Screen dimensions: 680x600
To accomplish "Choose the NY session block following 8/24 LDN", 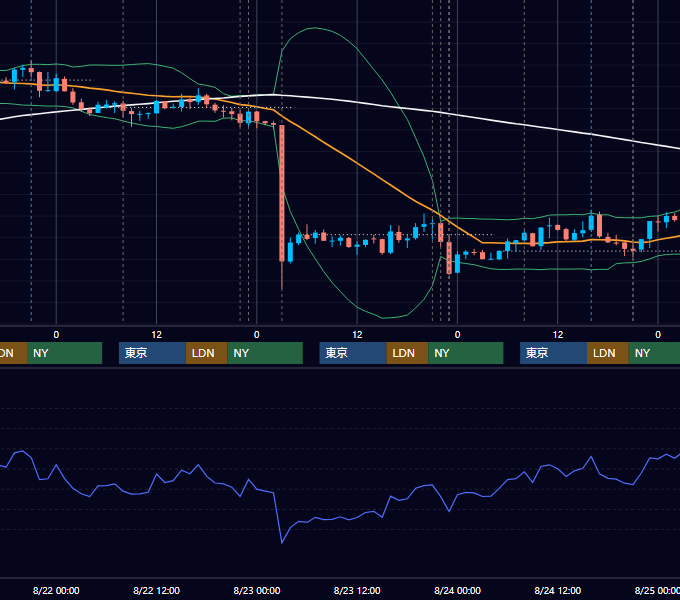I will (654, 353).
